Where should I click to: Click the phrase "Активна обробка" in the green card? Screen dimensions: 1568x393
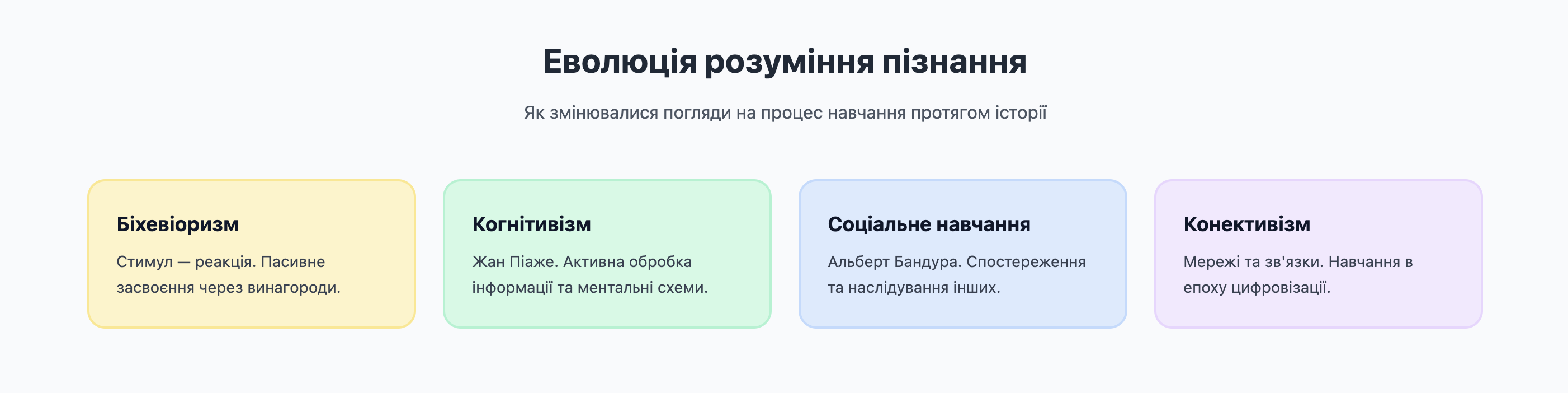tap(627, 262)
